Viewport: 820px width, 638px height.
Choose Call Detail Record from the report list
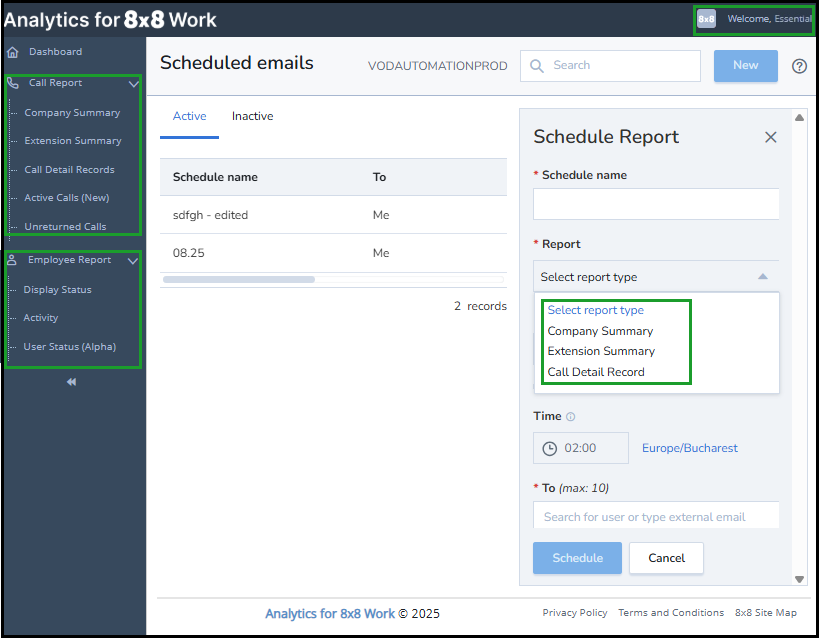tap(595, 371)
